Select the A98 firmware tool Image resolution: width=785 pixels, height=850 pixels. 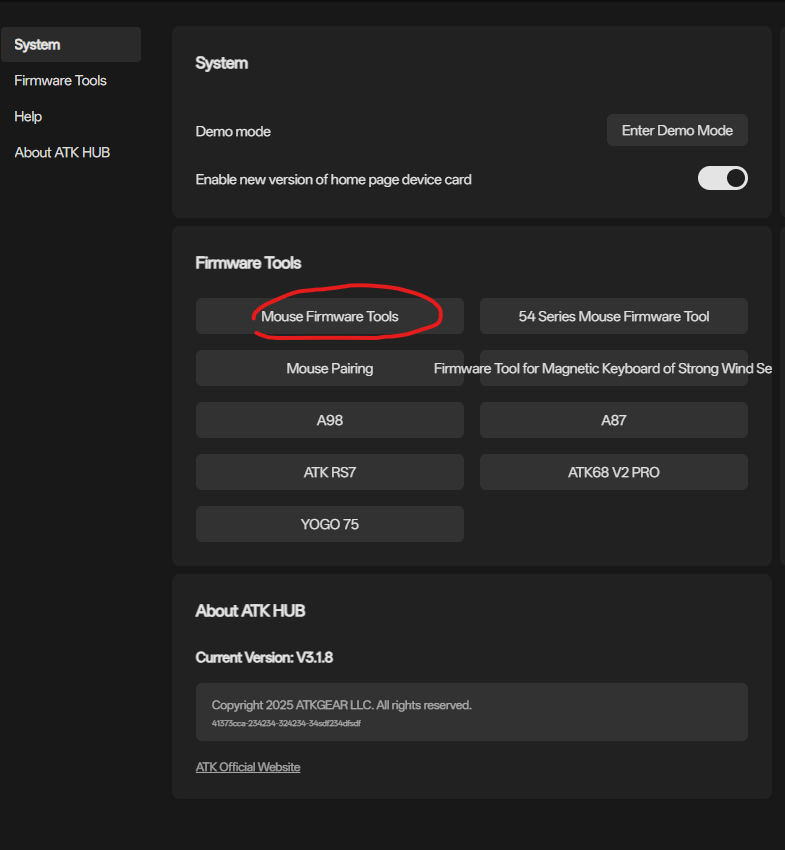point(330,420)
